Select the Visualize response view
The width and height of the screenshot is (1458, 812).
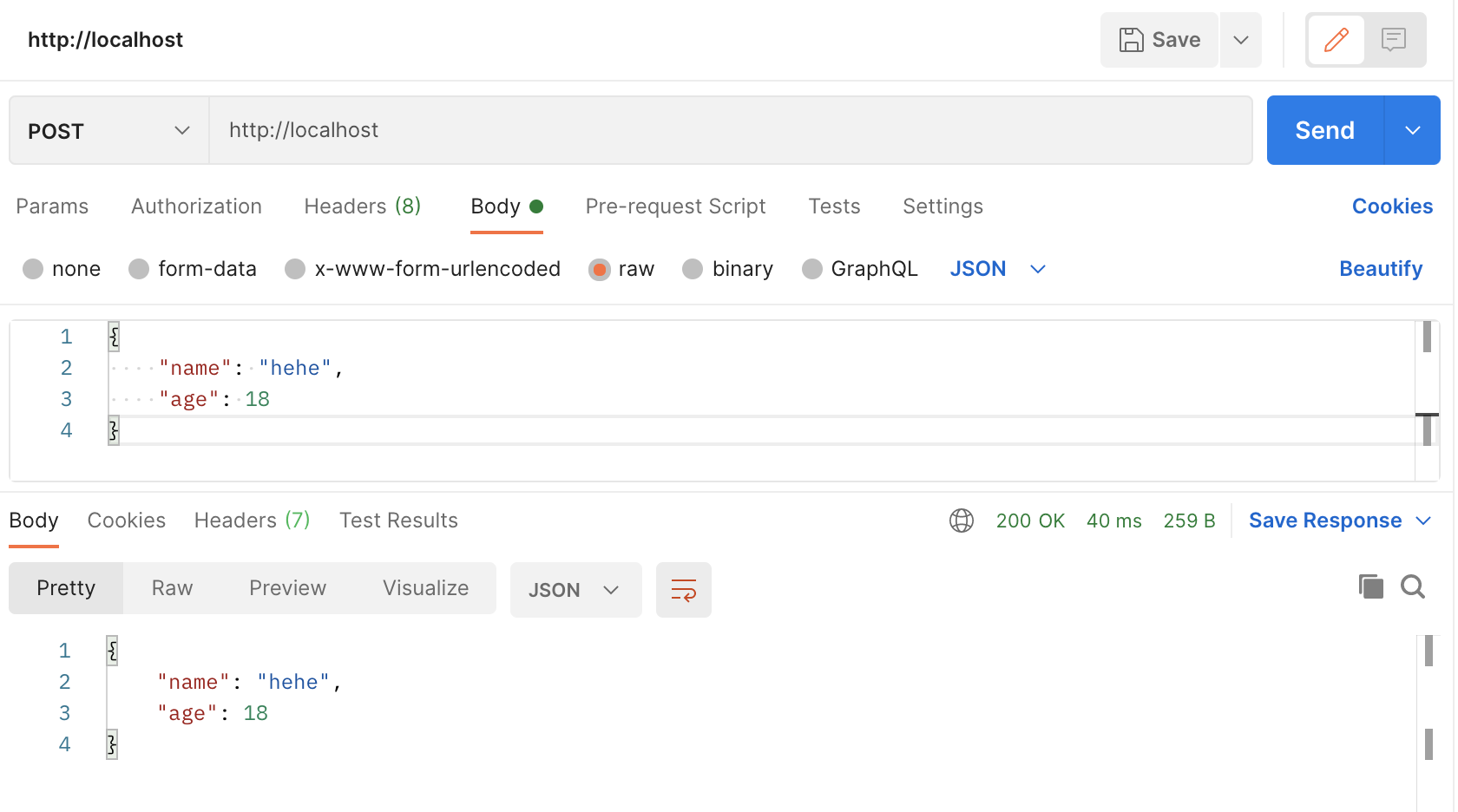(425, 588)
